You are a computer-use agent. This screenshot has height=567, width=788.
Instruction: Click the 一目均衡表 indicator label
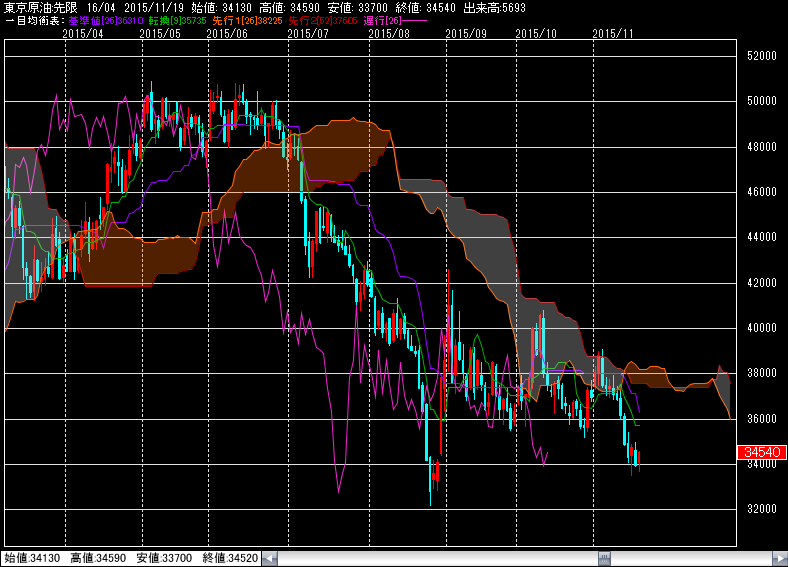click(35, 21)
